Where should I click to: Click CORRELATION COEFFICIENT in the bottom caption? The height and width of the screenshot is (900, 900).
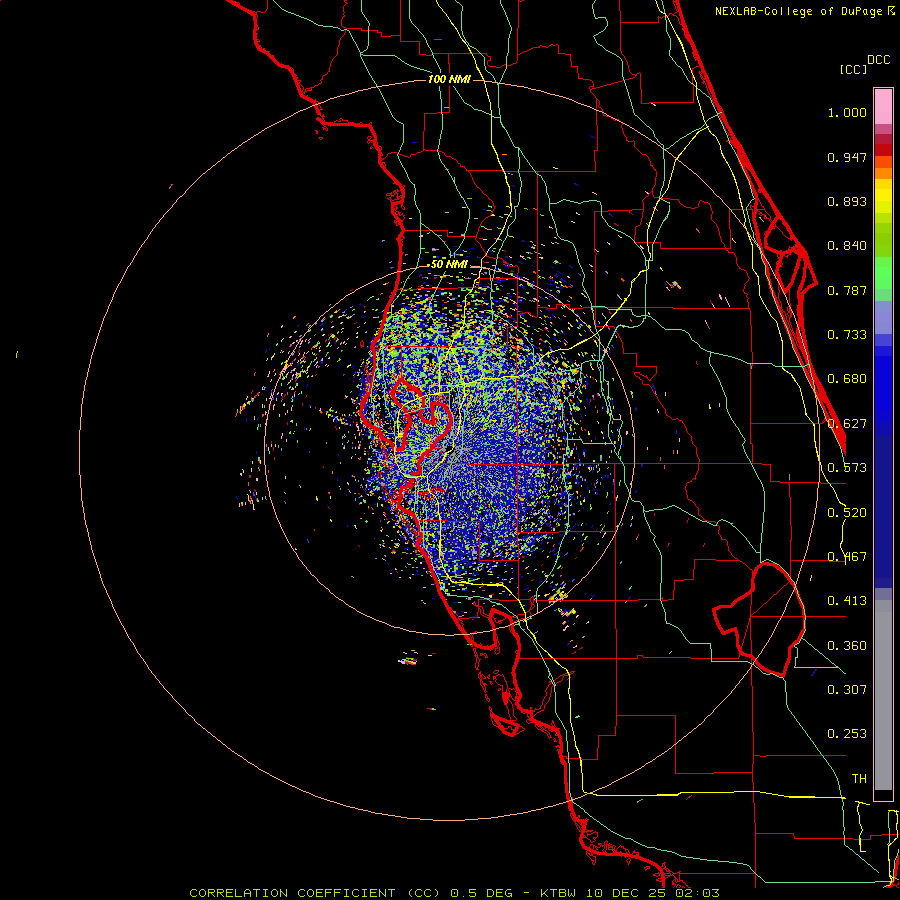pos(292,893)
